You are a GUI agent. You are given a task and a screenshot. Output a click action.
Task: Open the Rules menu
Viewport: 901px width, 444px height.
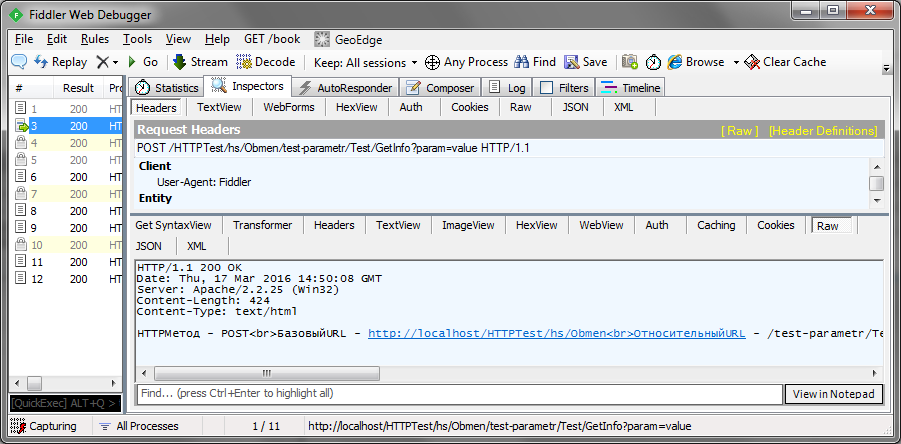95,39
